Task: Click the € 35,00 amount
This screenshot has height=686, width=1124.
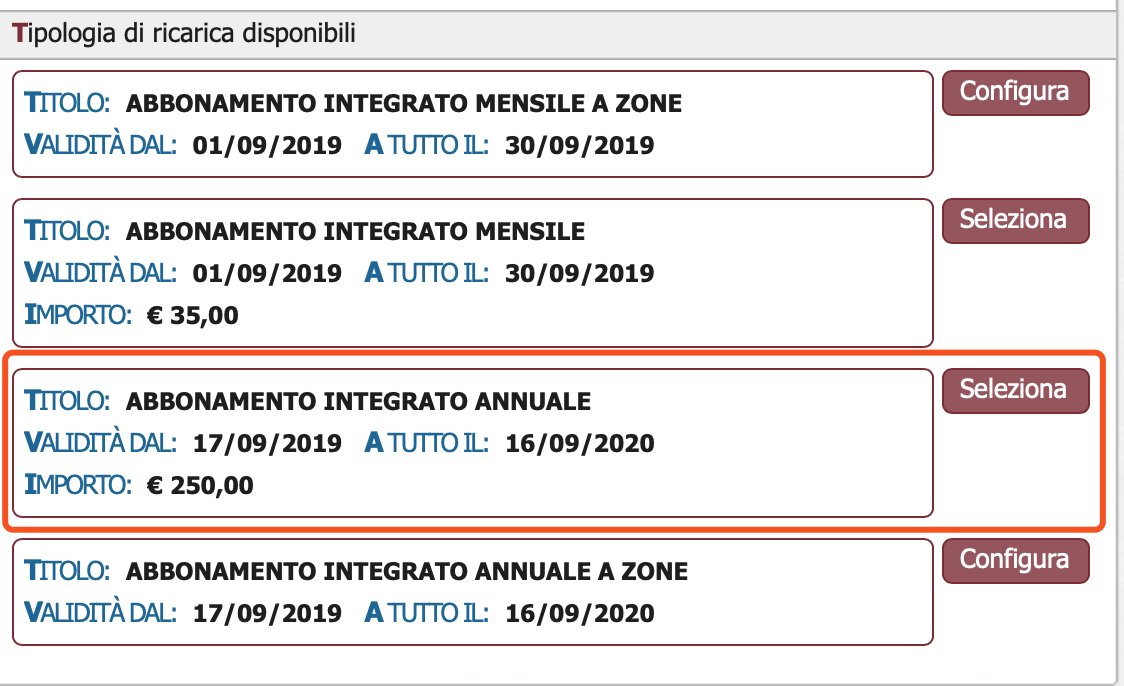Action: [x=192, y=315]
